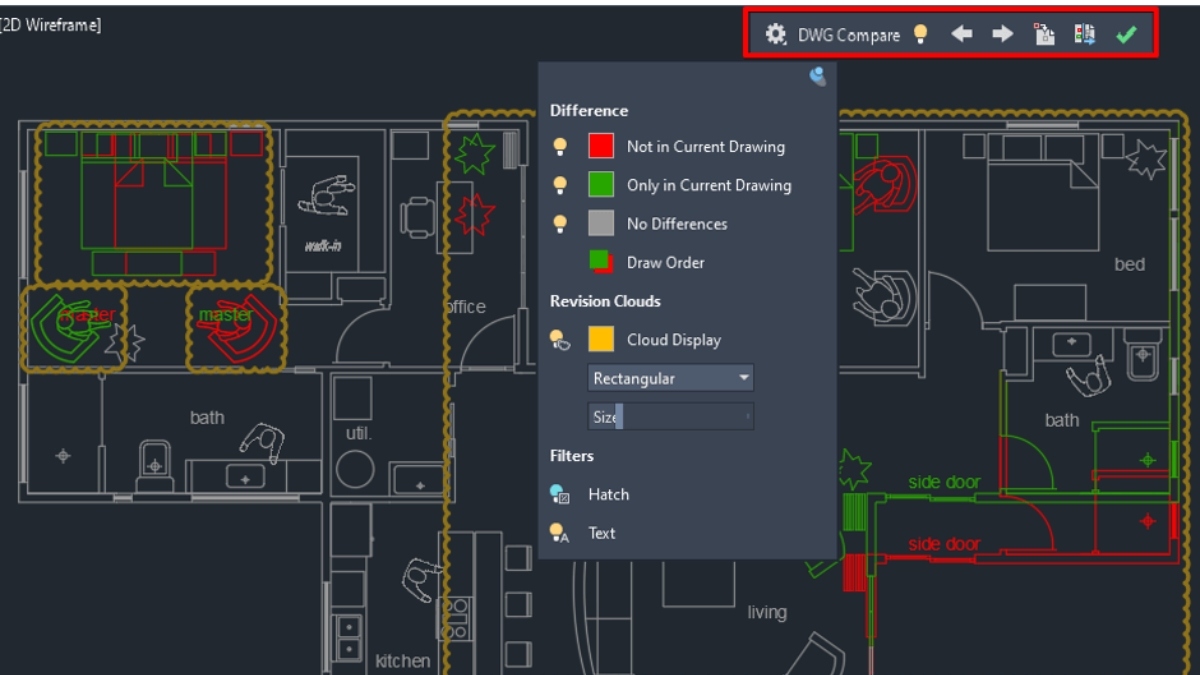This screenshot has height=675, width=1200.
Task: Go to next difference with right arrow
Action: [x=1002, y=35]
